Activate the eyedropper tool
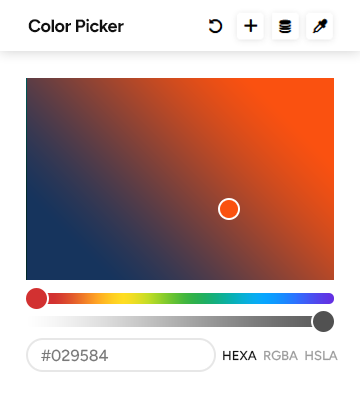 [x=319, y=26]
